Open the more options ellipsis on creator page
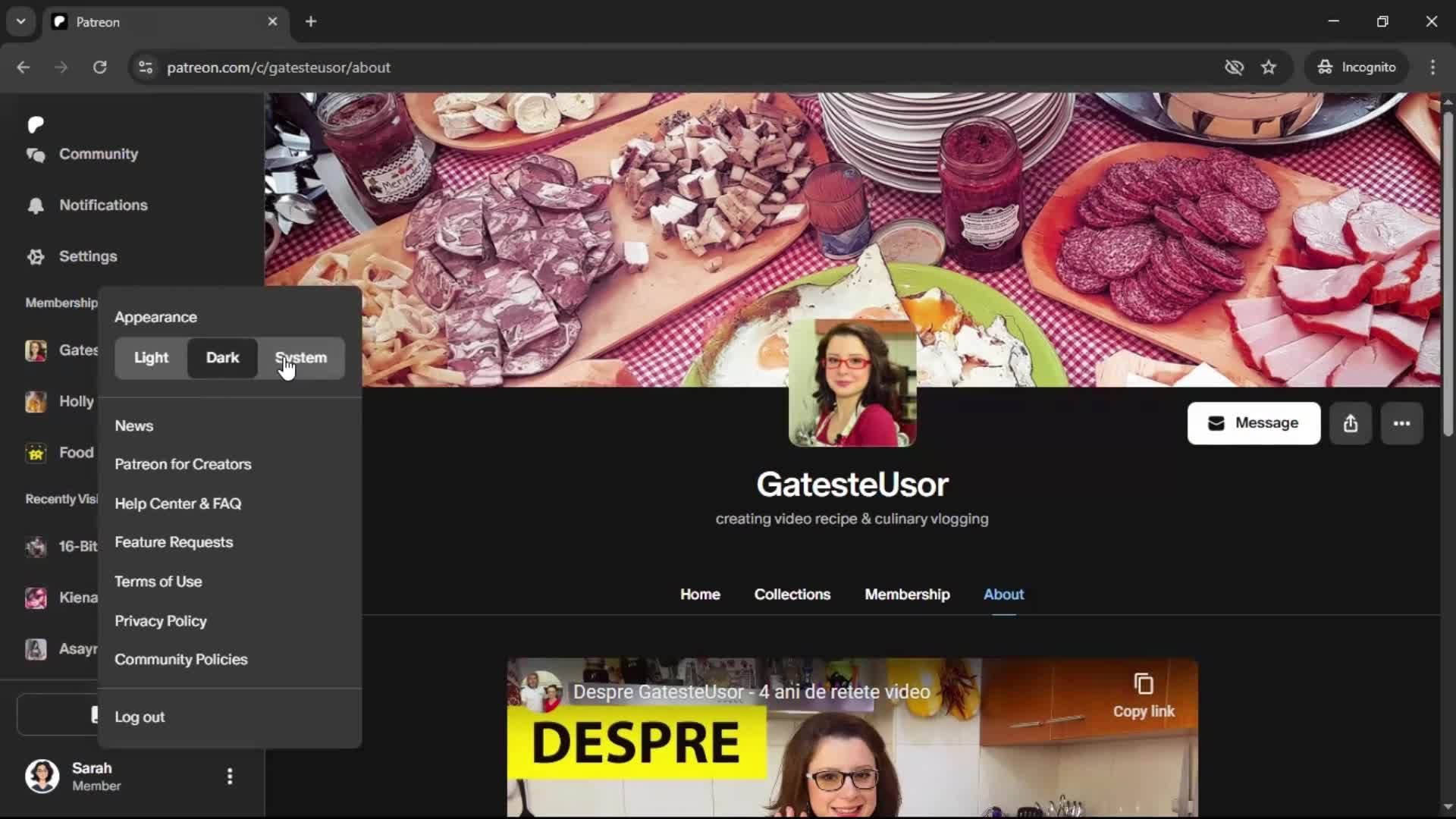This screenshot has height=819, width=1456. tap(1401, 423)
